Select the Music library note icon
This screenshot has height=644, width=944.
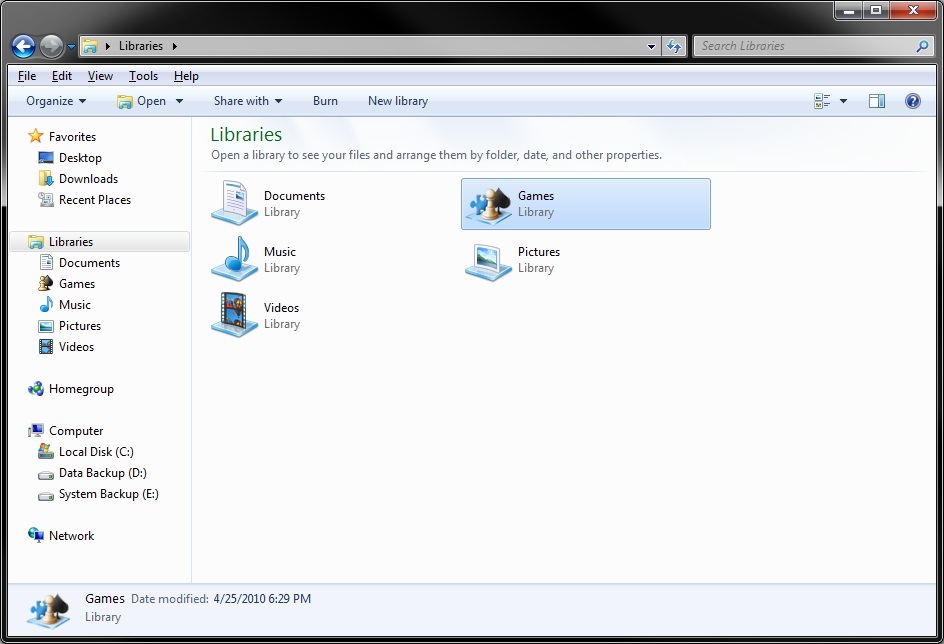pos(234,259)
